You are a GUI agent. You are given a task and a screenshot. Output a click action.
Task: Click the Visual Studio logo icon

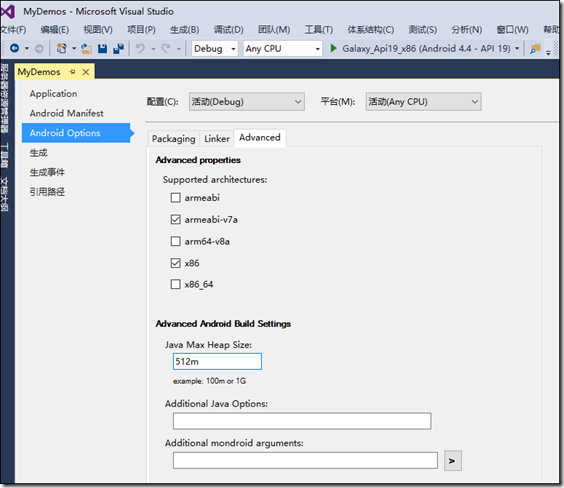point(8,12)
